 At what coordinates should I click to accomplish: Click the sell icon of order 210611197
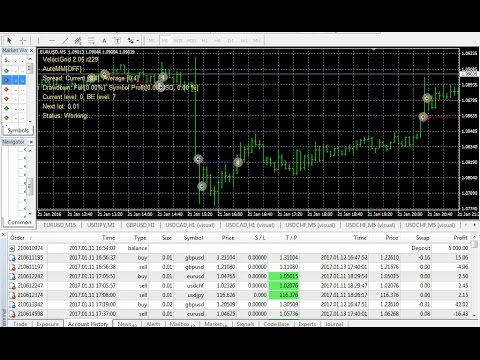tap(12, 267)
